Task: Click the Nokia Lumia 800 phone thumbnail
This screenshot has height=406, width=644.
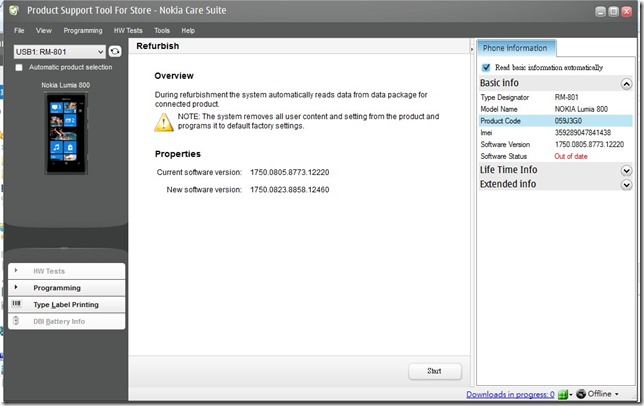Action: pyautogui.click(x=66, y=133)
